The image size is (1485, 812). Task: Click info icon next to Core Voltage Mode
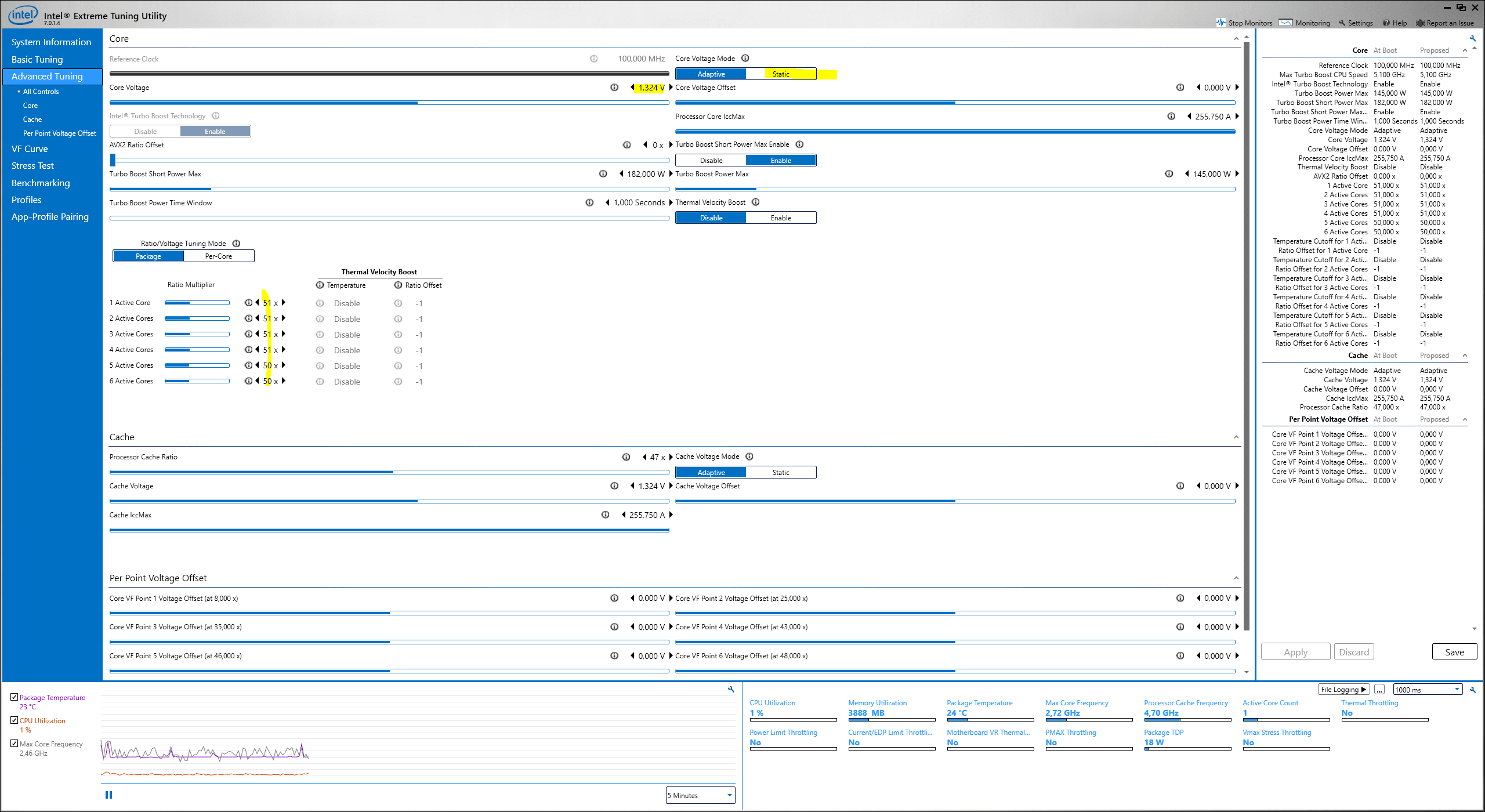coord(745,58)
